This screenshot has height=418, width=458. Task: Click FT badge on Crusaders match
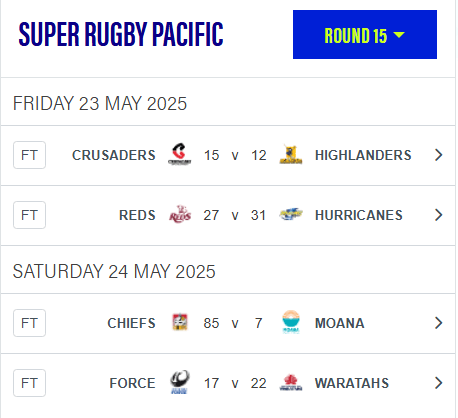click(29, 155)
